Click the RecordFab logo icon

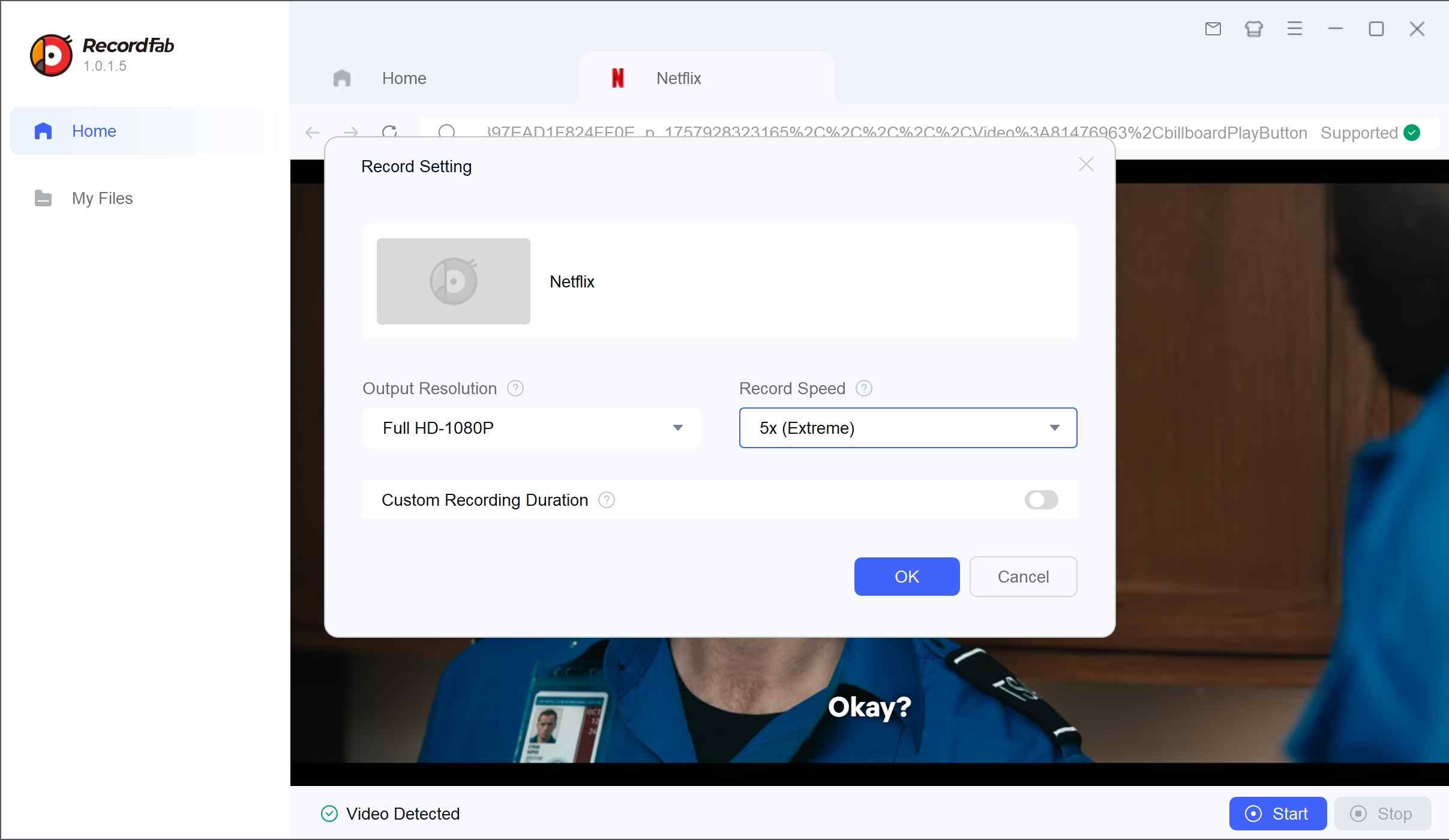(x=52, y=55)
